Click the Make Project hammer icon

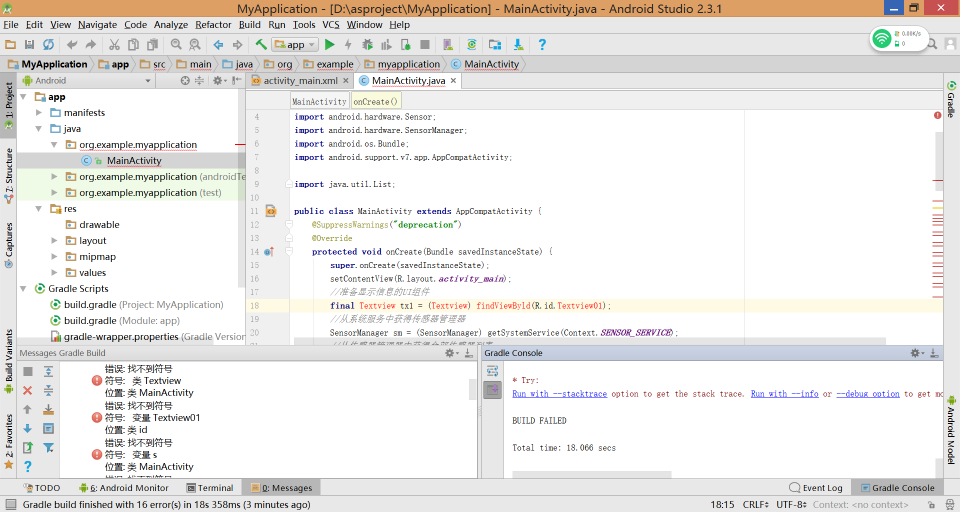pyautogui.click(x=261, y=45)
